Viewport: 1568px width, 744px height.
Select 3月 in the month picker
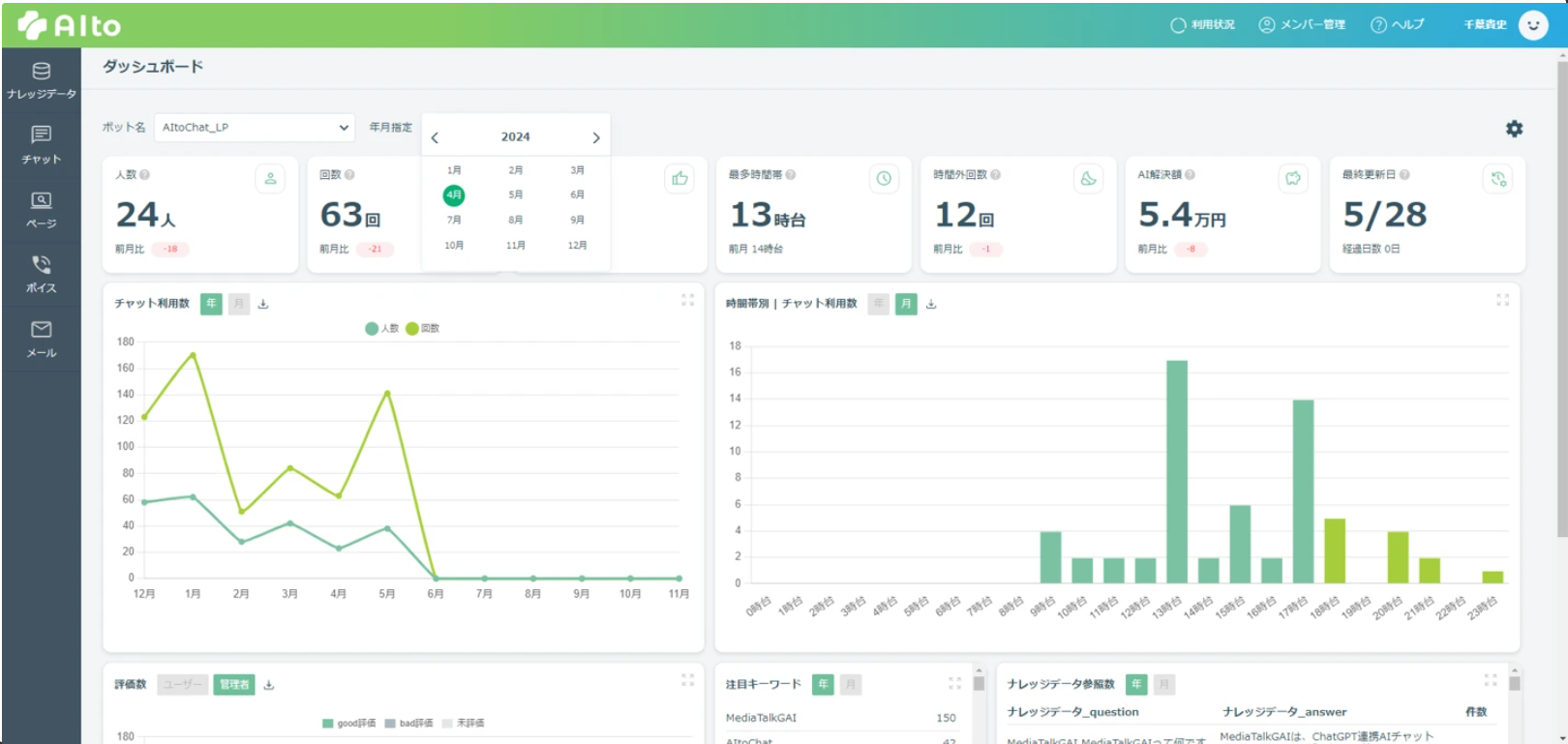coord(578,170)
